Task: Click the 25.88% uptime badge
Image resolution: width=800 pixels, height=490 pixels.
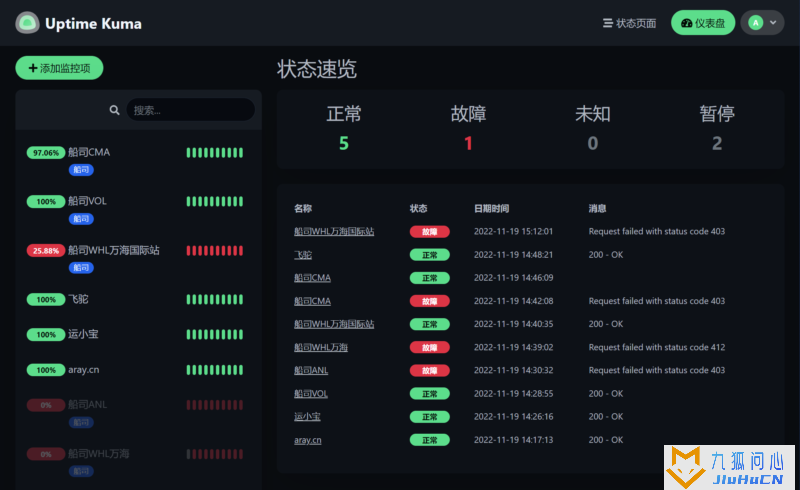Action: pos(46,251)
